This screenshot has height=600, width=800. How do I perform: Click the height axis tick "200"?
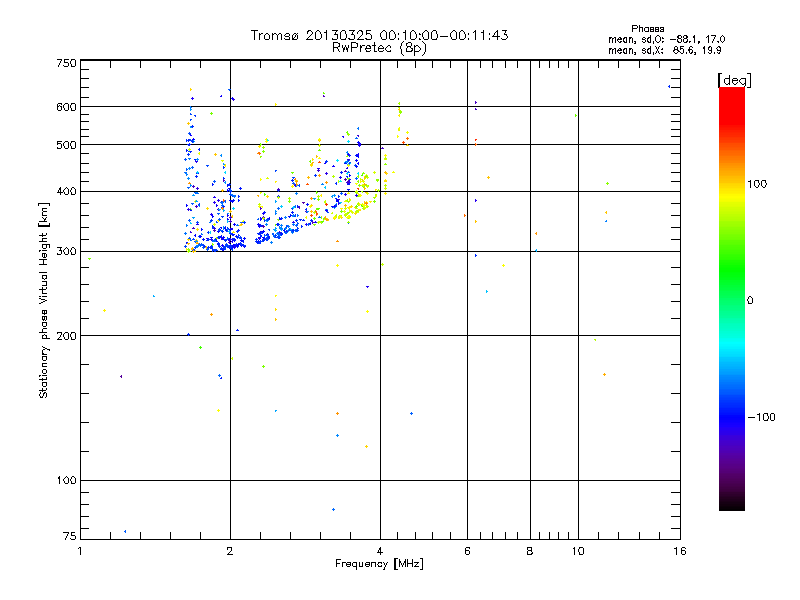(x=67, y=336)
